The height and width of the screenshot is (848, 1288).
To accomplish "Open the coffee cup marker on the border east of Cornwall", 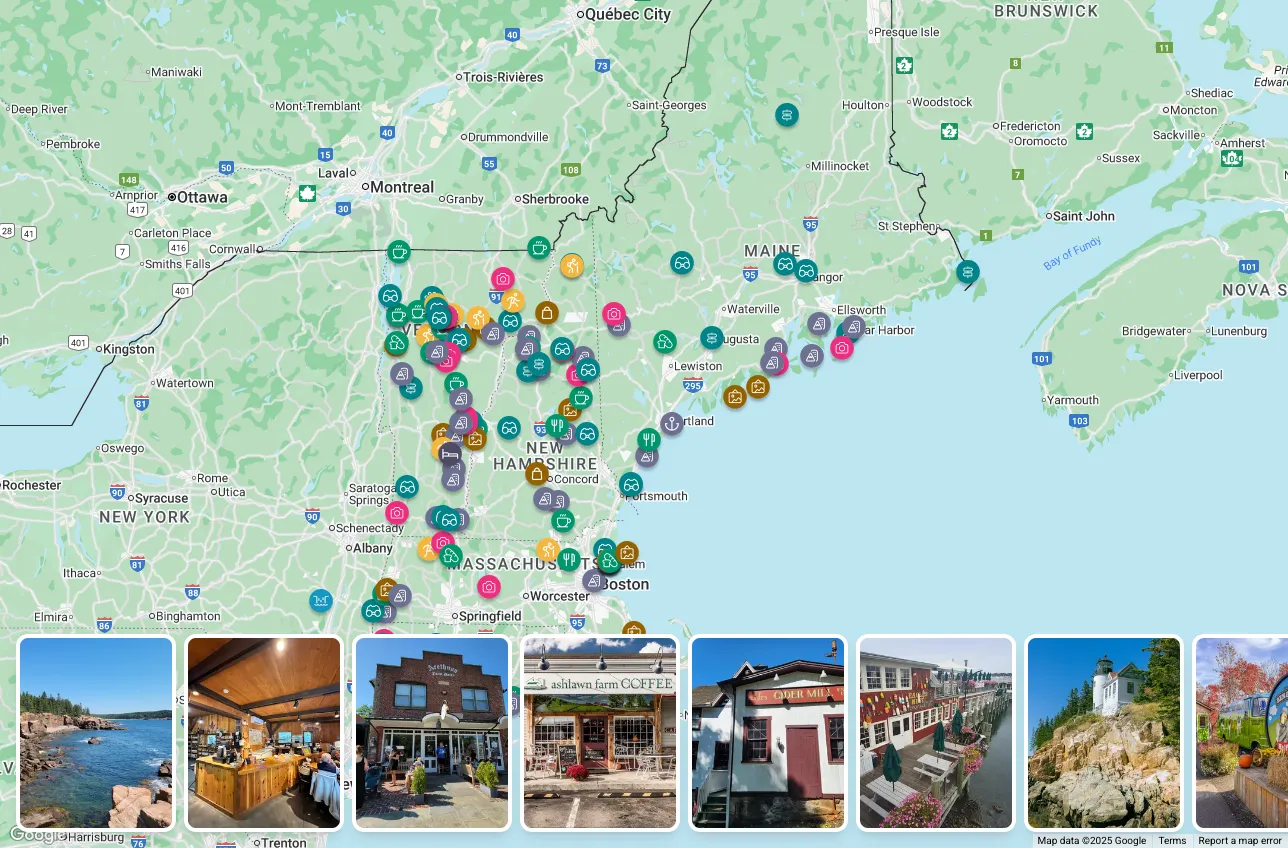I will (399, 252).
